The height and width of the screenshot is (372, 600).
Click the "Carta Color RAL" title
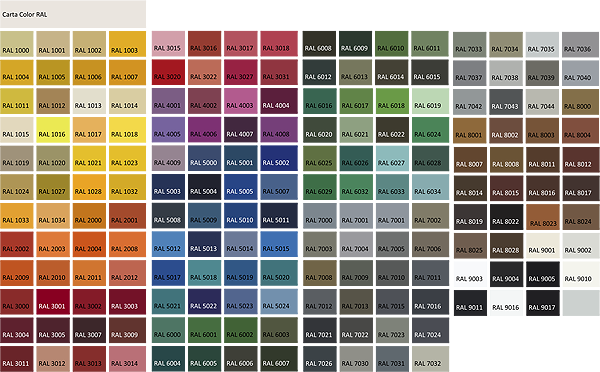click(24, 15)
